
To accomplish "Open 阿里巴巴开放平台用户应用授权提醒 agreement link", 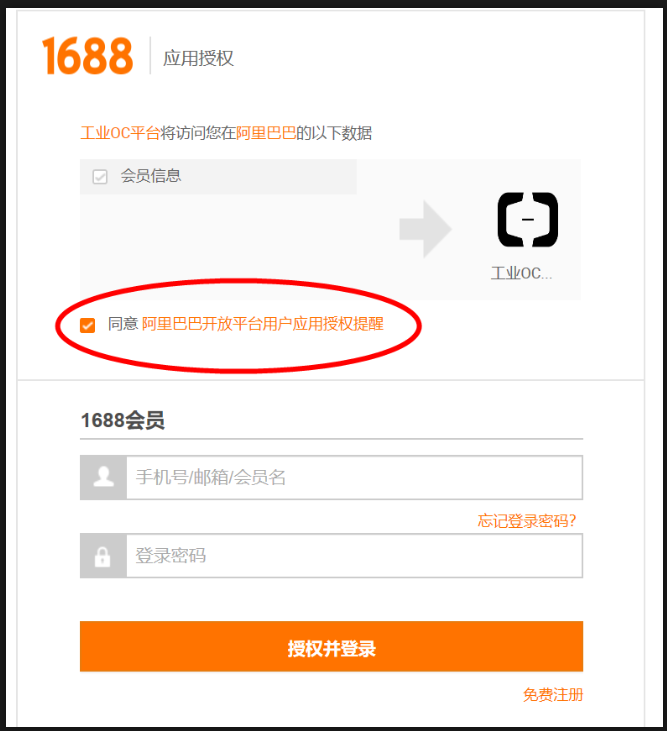I will pyautogui.click(x=263, y=324).
